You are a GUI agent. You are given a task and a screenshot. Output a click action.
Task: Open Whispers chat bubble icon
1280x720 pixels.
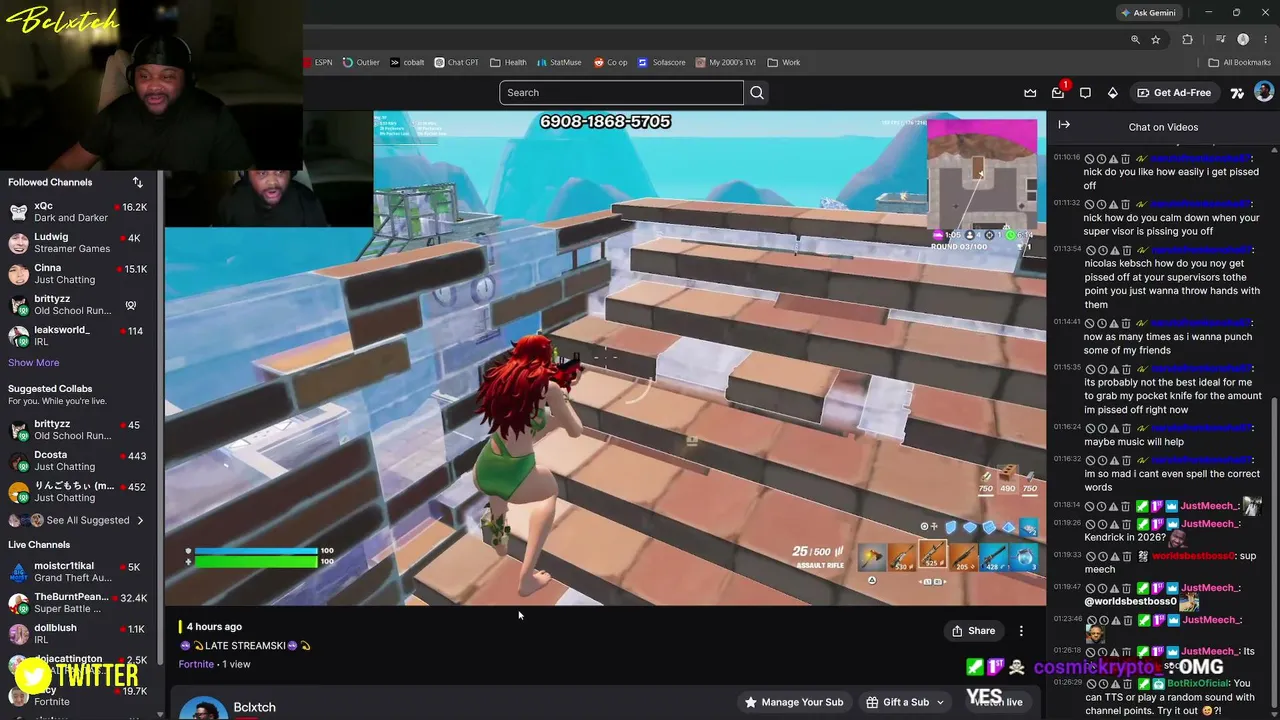1085,93
